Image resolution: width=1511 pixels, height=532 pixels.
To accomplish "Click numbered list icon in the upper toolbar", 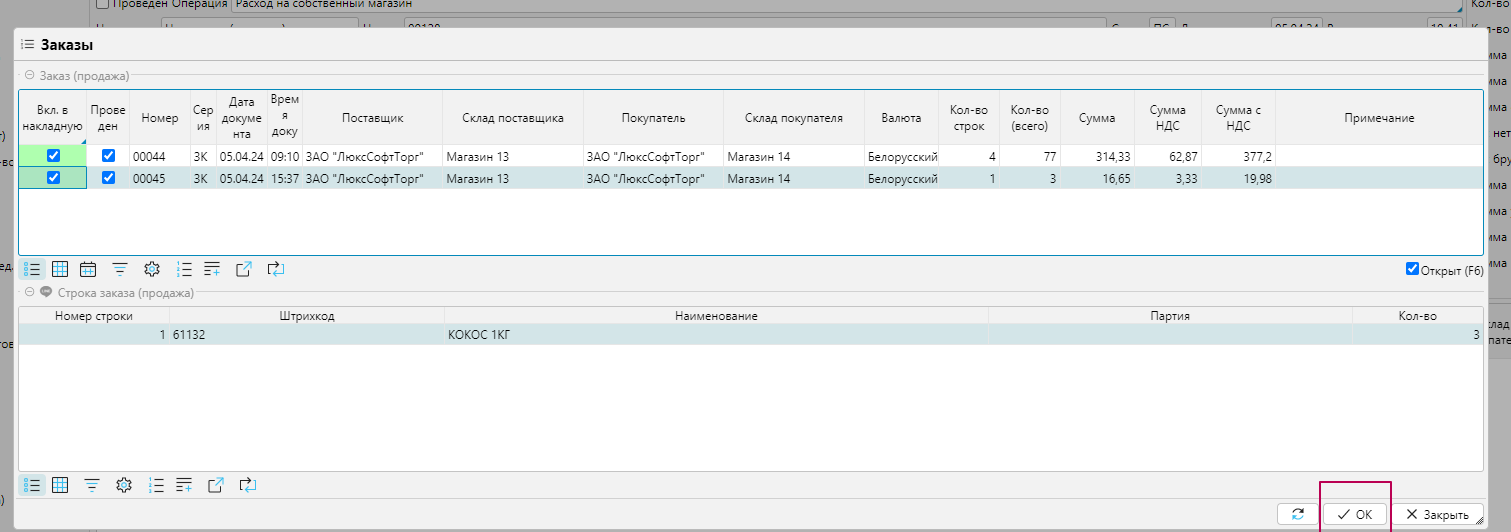I will tap(184, 269).
